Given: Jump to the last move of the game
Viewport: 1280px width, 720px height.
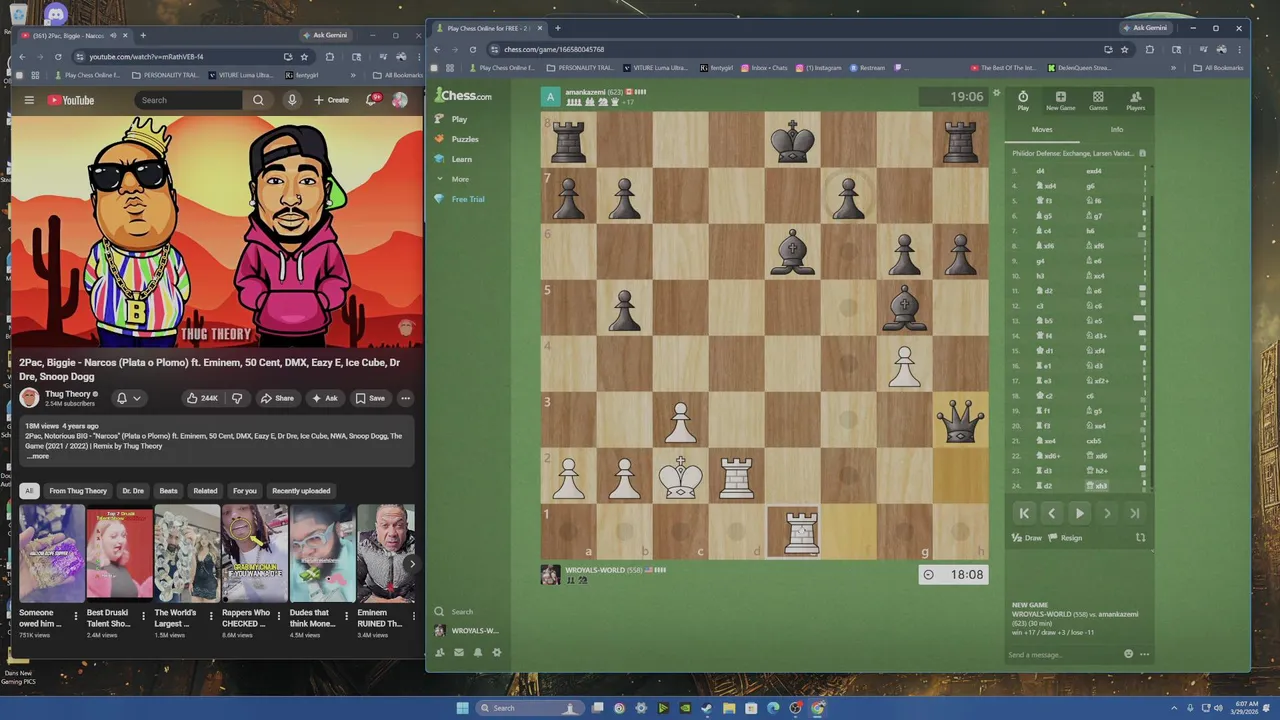Looking at the screenshot, I should [x=1135, y=513].
